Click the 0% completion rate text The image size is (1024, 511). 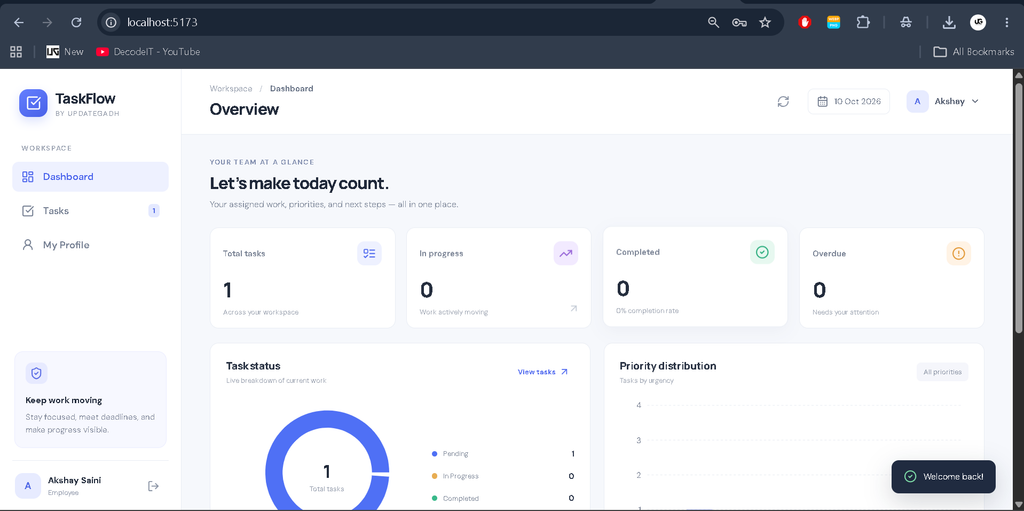tap(647, 310)
